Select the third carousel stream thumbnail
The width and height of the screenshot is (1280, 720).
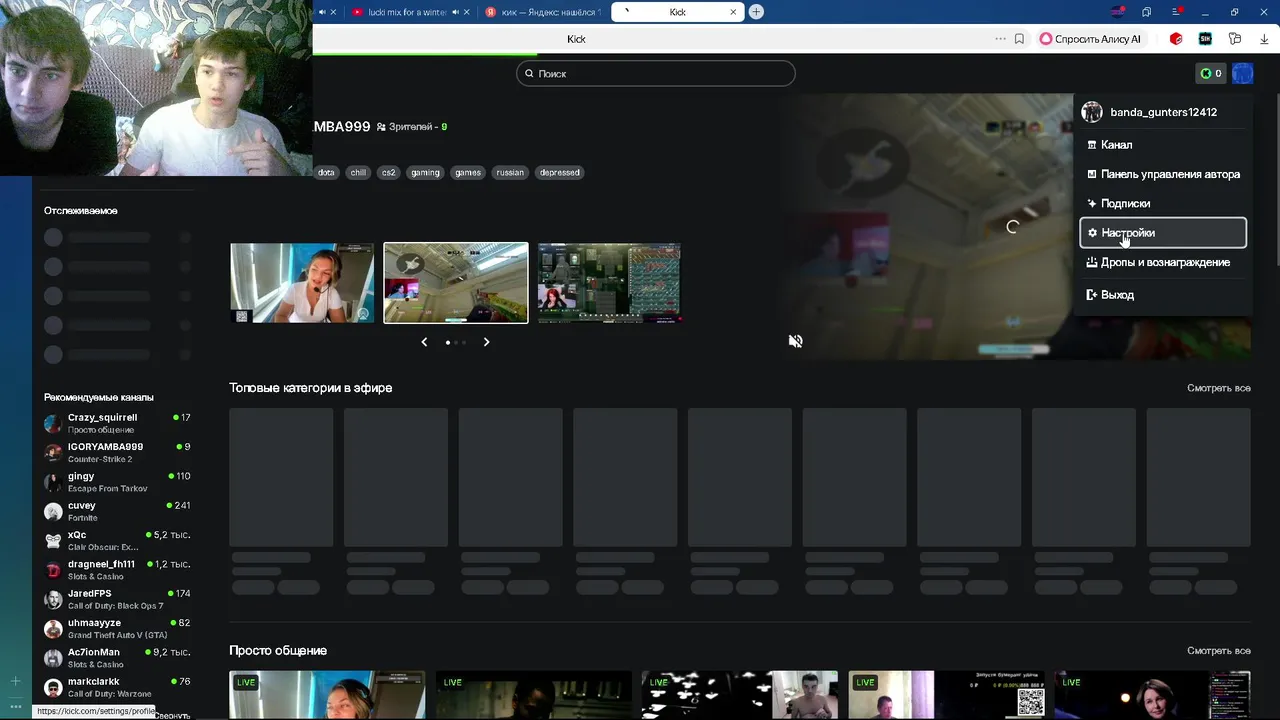(609, 283)
